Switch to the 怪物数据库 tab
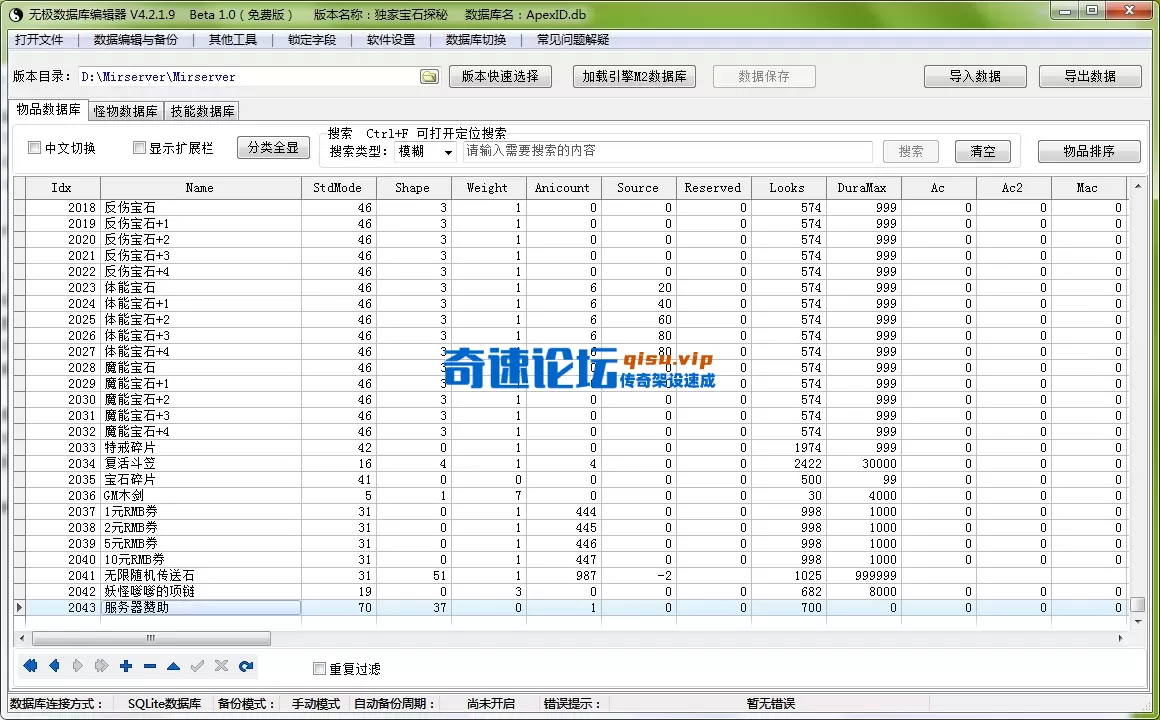1160x720 pixels. 125,111
